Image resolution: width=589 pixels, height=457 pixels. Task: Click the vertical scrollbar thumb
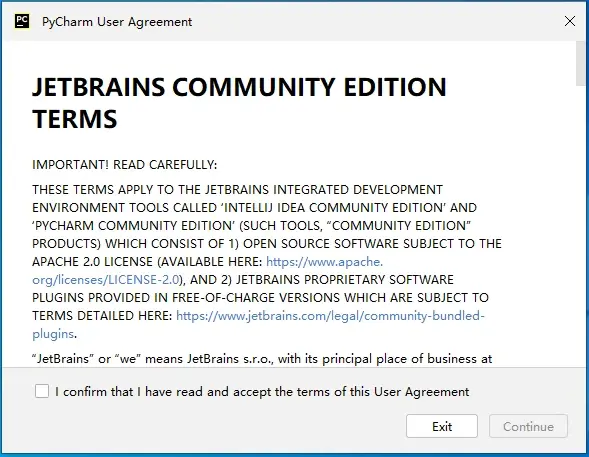click(580, 63)
